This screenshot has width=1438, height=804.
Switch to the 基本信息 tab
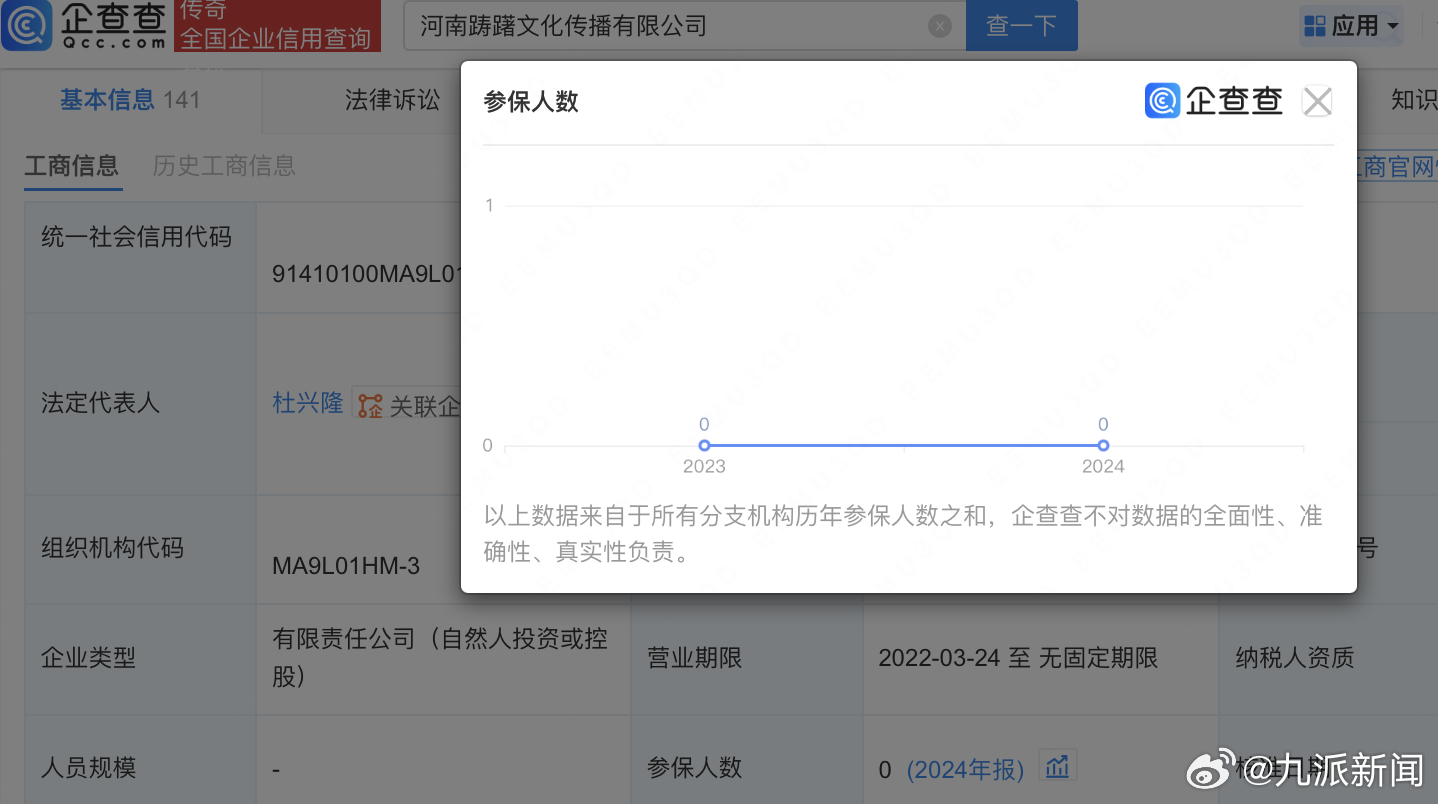[x=130, y=100]
